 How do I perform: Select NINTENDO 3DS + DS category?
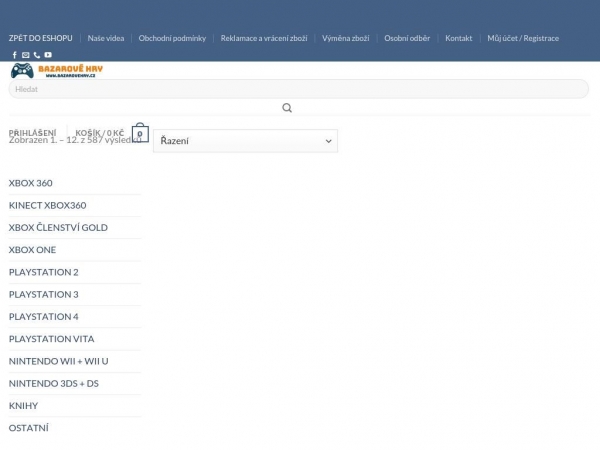(54, 383)
